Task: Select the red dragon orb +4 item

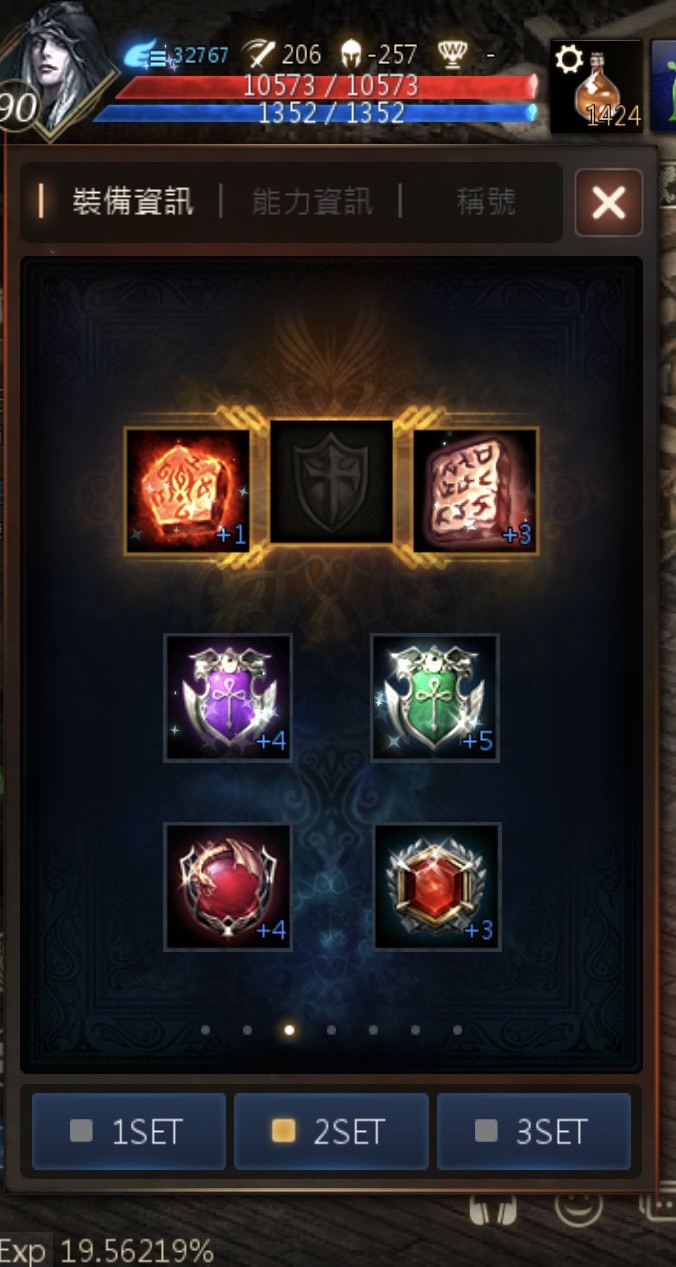Action: (x=228, y=887)
